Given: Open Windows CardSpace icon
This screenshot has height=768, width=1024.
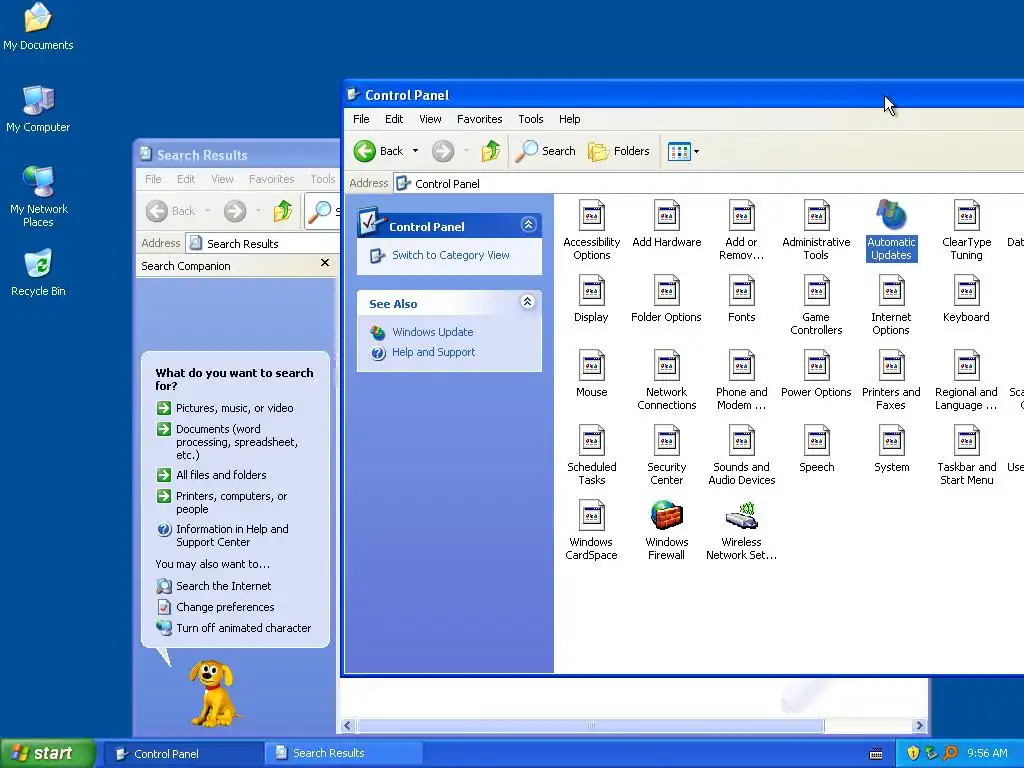Looking at the screenshot, I should pyautogui.click(x=591, y=530).
